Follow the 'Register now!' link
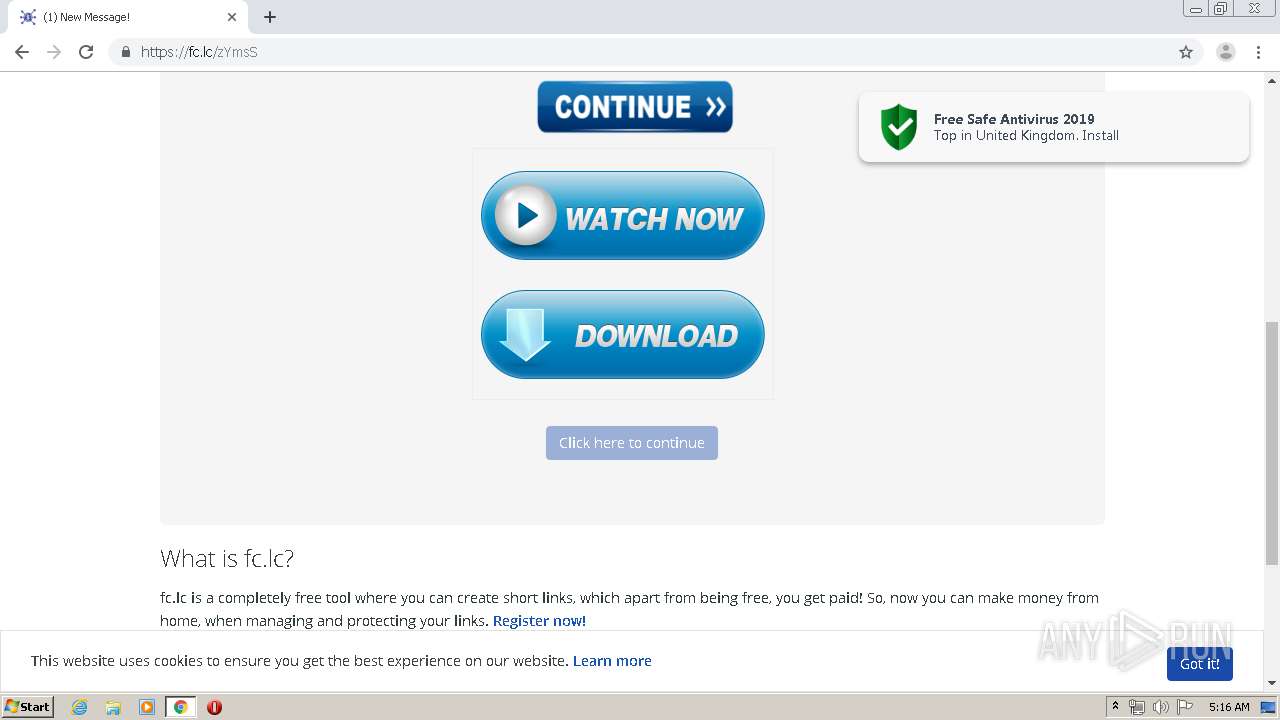Screen dimensions: 1280x720 (x=539, y=621)
